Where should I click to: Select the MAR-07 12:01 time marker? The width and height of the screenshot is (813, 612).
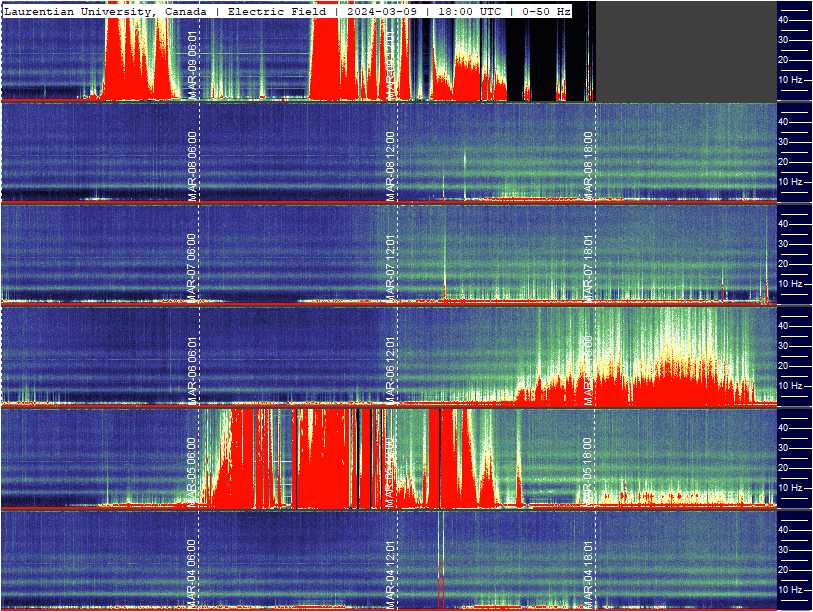pyautogui.click(x=390, y=268)
